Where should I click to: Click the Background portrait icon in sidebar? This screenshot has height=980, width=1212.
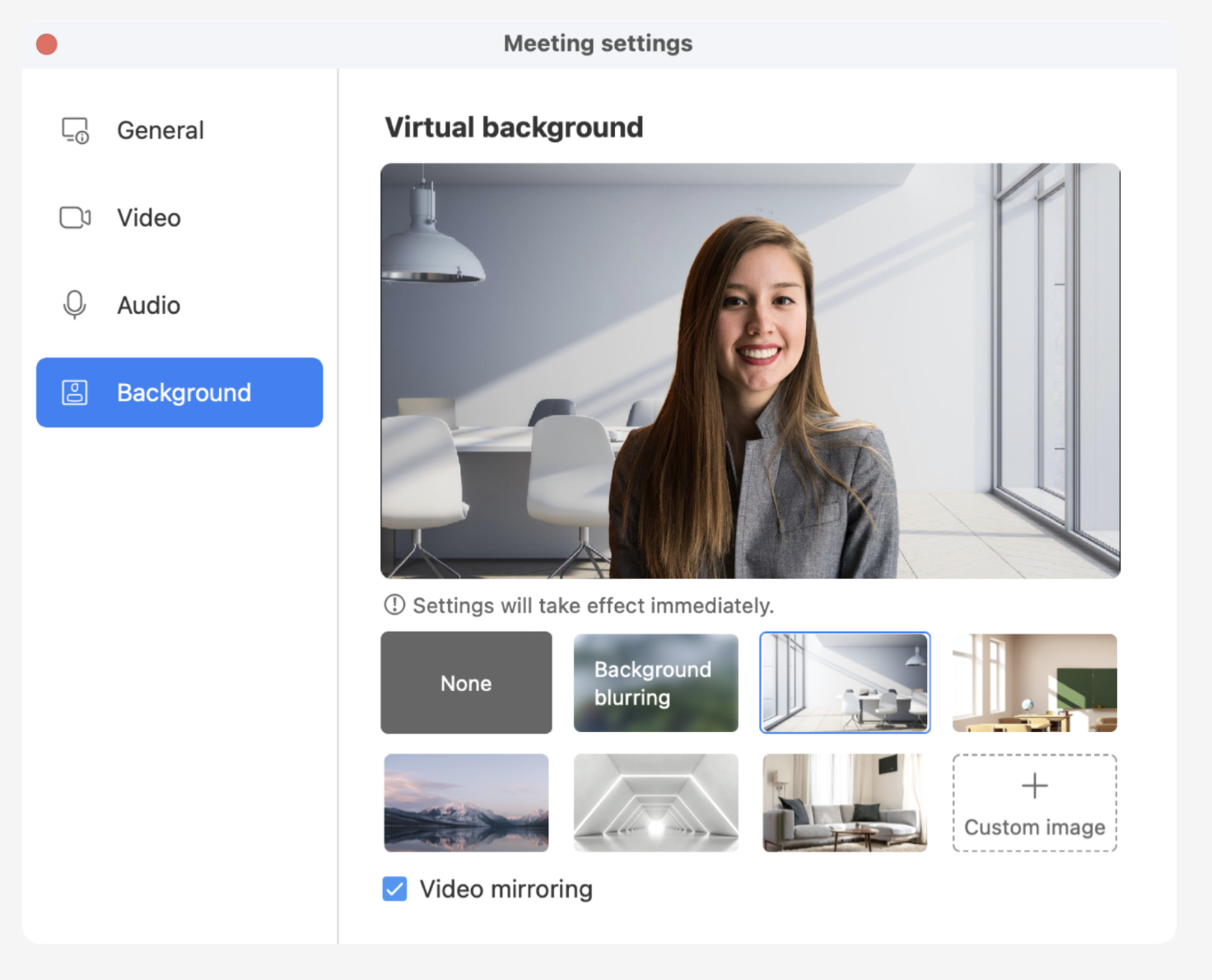coord(75,393)
